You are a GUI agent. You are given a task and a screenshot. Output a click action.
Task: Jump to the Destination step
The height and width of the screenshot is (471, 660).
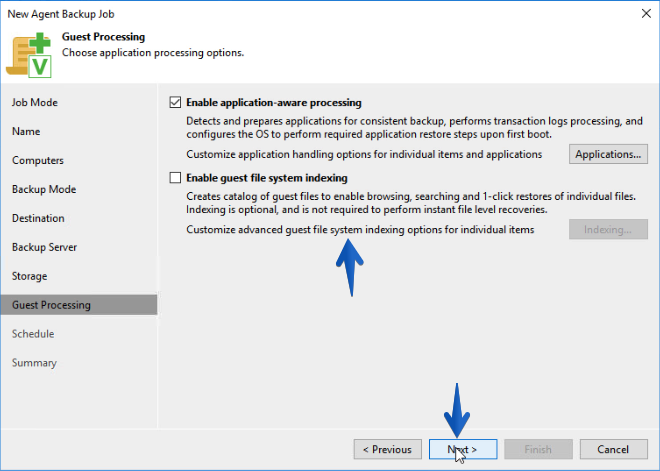[x=38, y=218]
